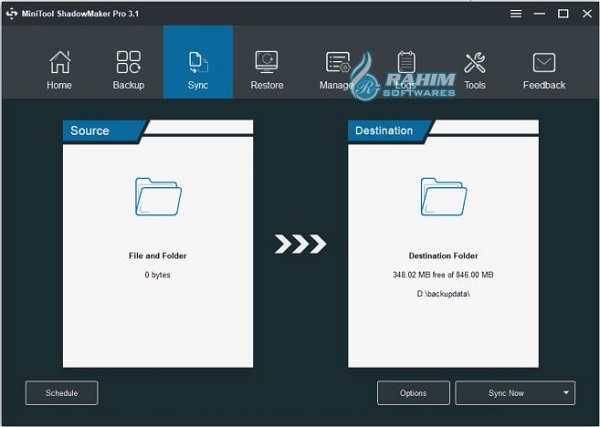Minimize the ShadowMaker window

pyautogui.click(x=540, y=14)
